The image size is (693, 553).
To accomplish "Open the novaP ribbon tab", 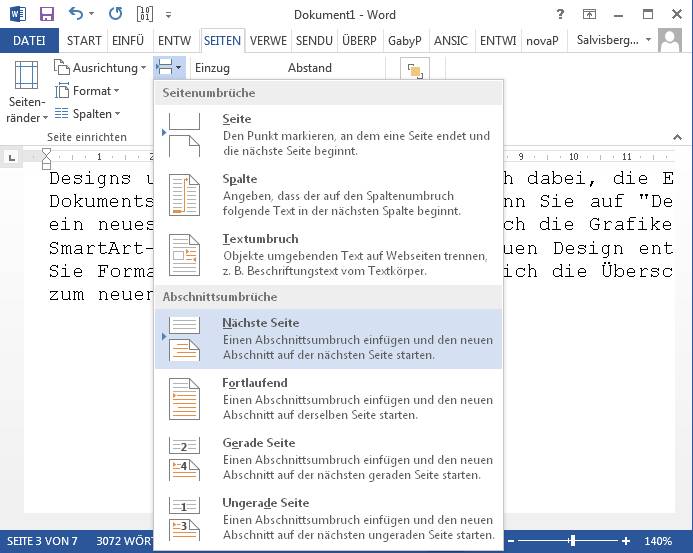I will click(x=542, y=41).
